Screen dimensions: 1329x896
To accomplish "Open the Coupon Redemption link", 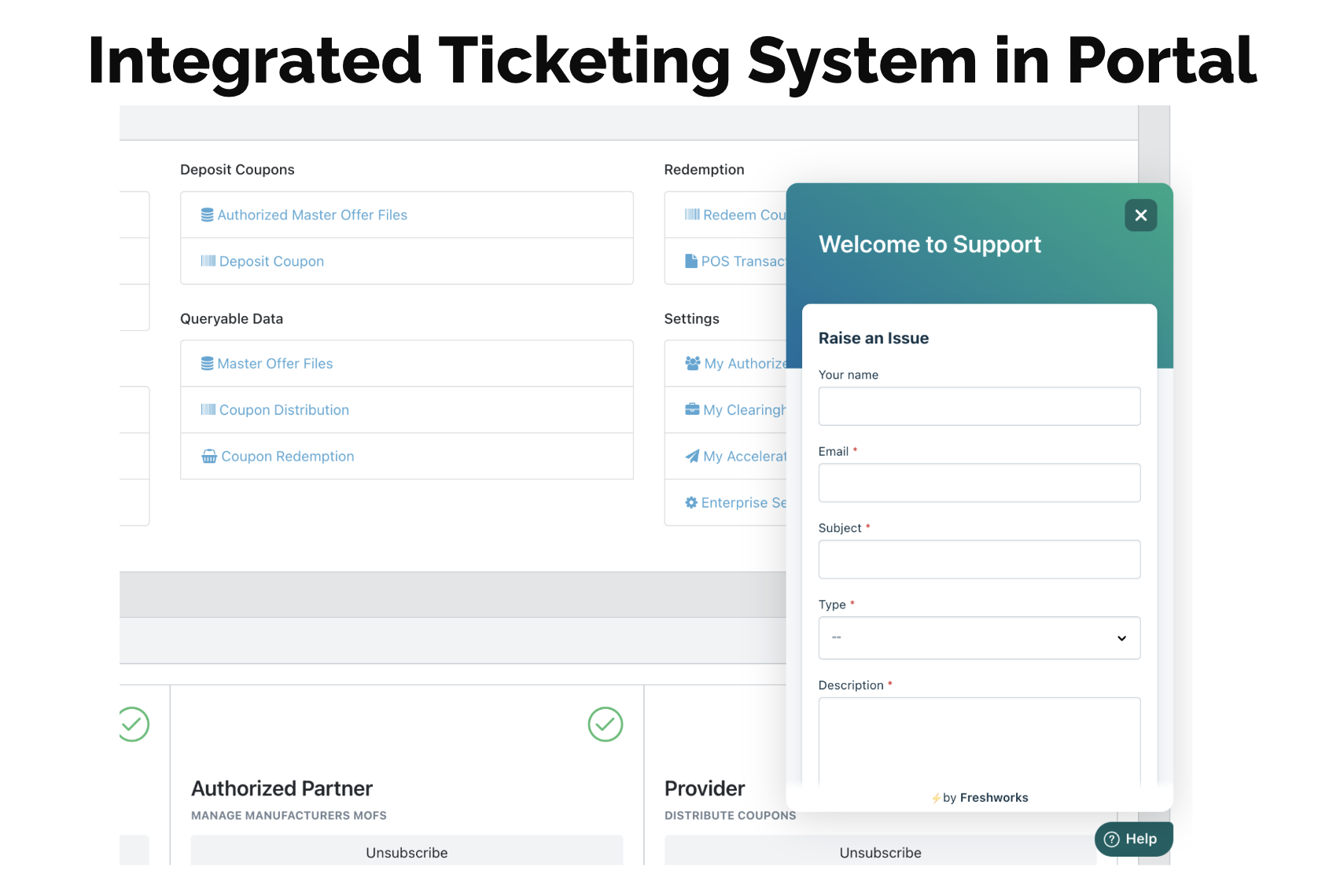I will point(287,456).
